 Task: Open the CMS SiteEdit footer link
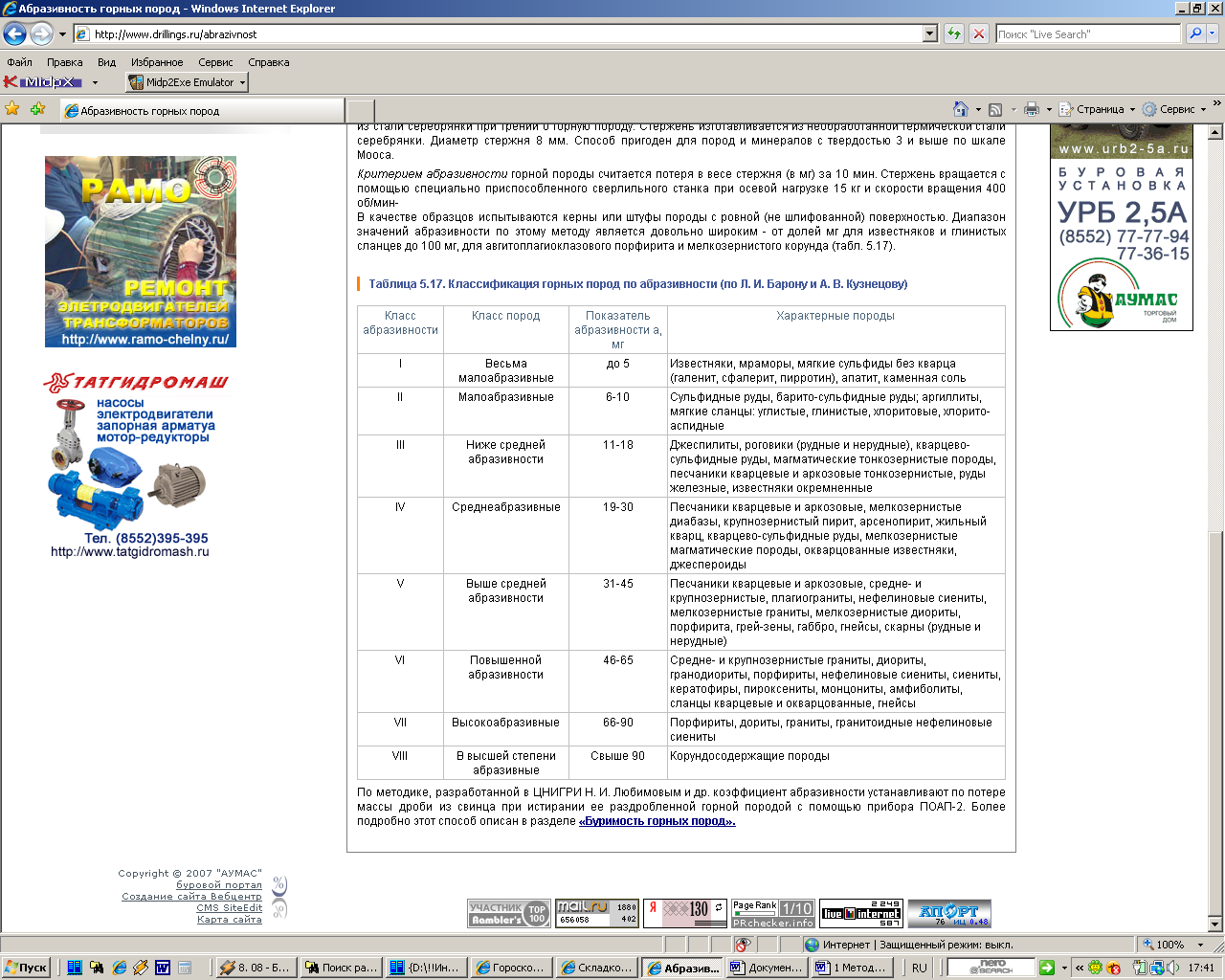pyautogui.click(x=230, y=908)
